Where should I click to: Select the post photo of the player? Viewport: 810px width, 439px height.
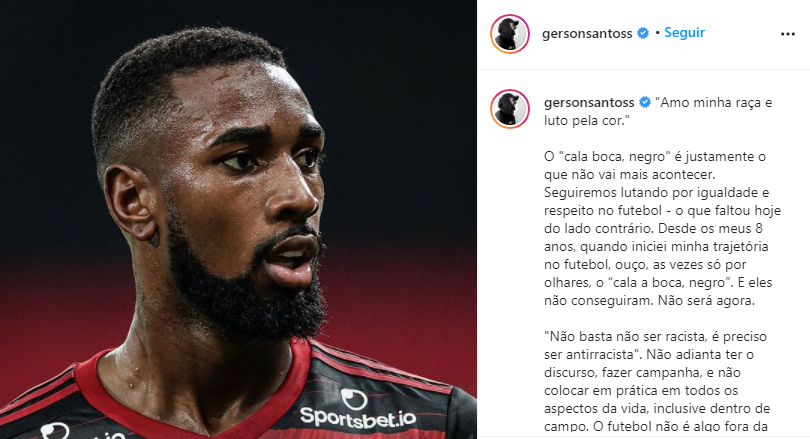pyautogui.click(x=238, y=220)
